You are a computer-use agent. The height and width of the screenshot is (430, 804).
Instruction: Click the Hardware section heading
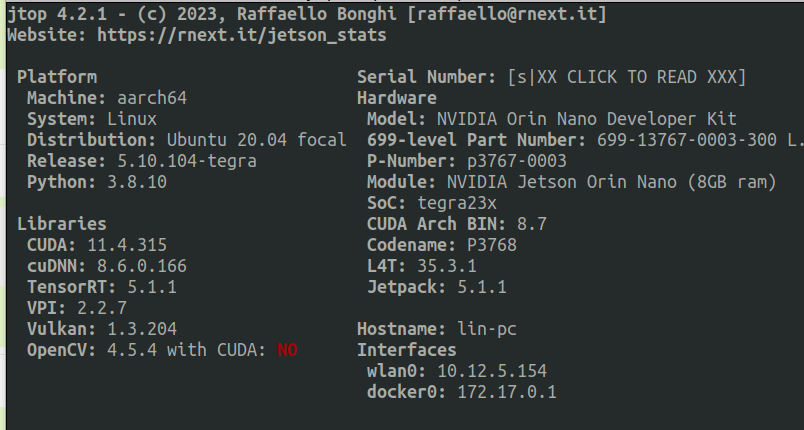396,98
